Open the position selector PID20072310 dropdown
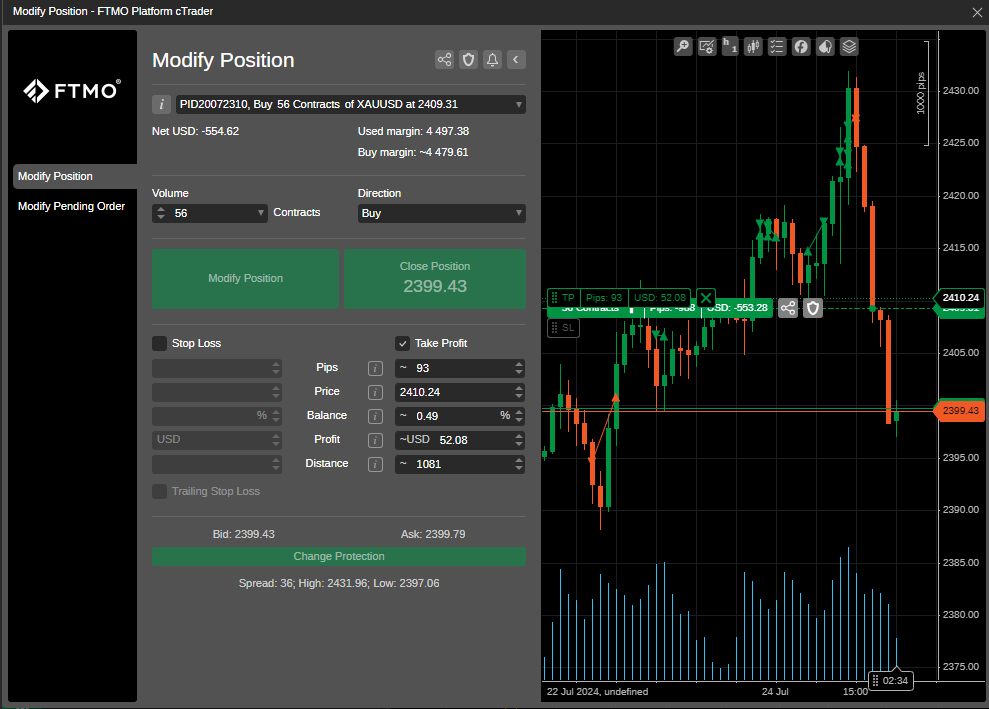989x709 pixels. [351, 105]
